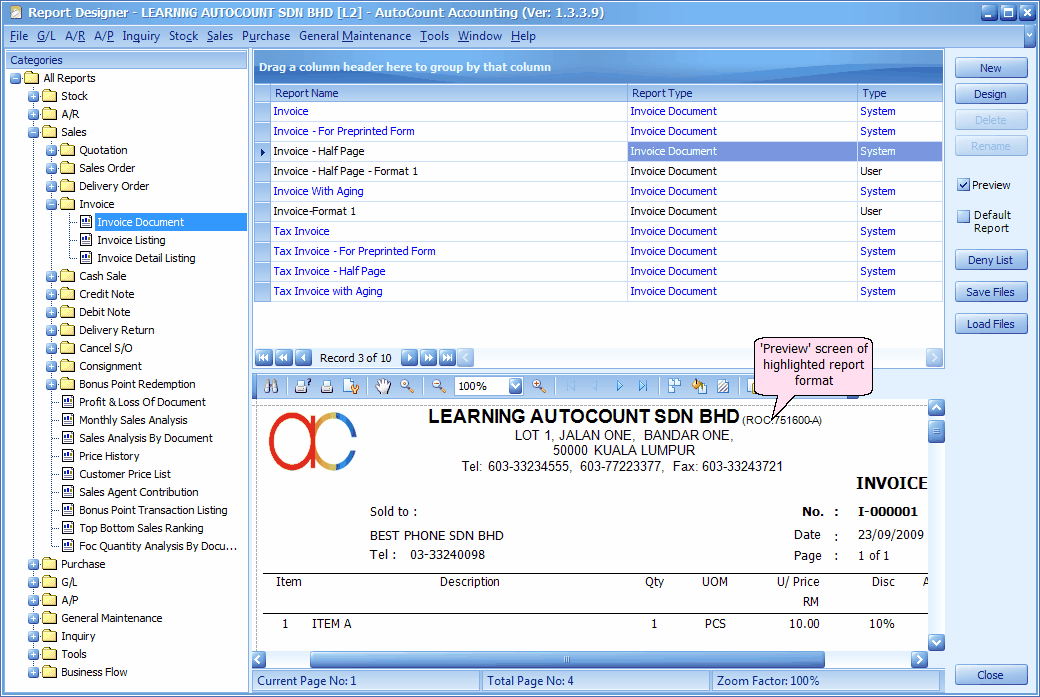Click the New button

coord(991,68)
